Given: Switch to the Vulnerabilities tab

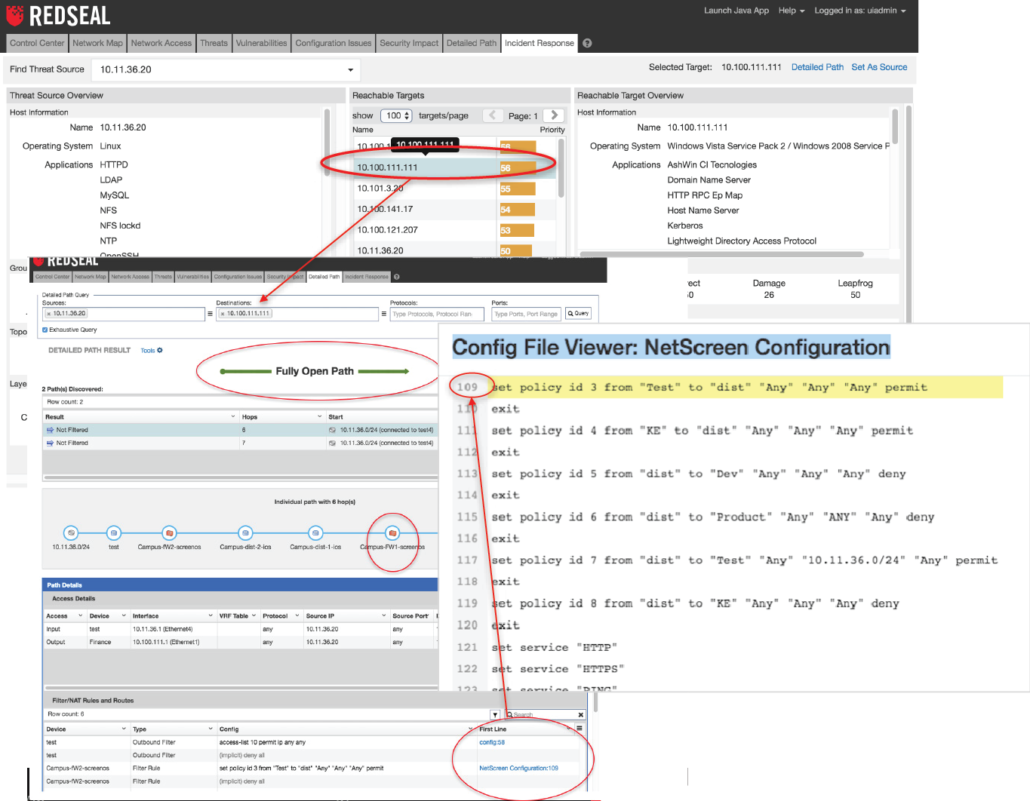Looking at the screenshot, I should pos(261,43).
